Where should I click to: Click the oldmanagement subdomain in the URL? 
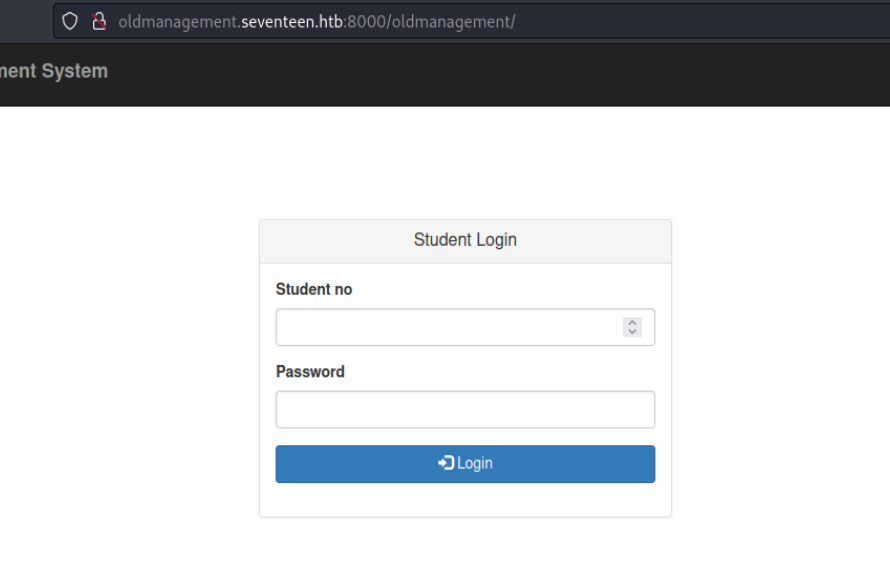pos(178,21)
